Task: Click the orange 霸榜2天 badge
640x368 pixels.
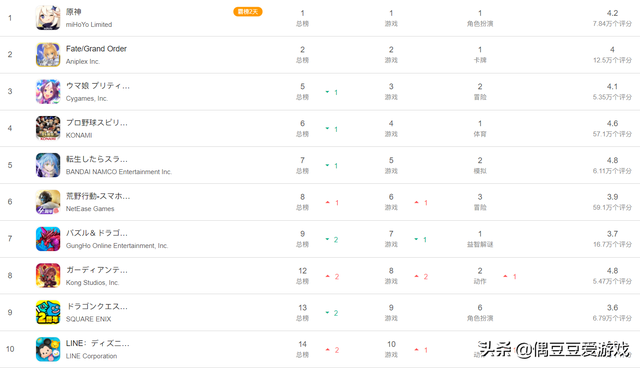Action: point(248,12)
